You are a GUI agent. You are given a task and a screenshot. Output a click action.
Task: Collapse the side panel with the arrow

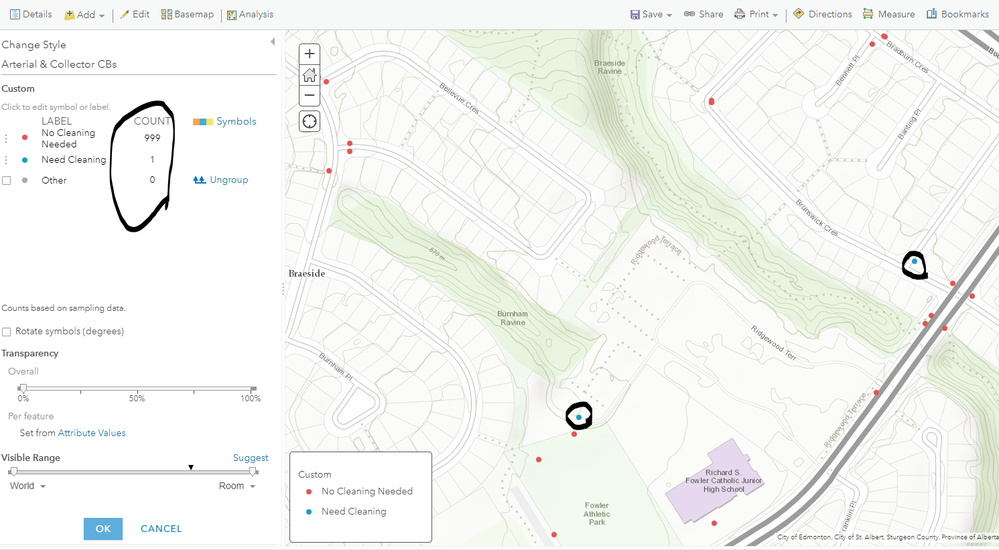[x=273, y=41]
